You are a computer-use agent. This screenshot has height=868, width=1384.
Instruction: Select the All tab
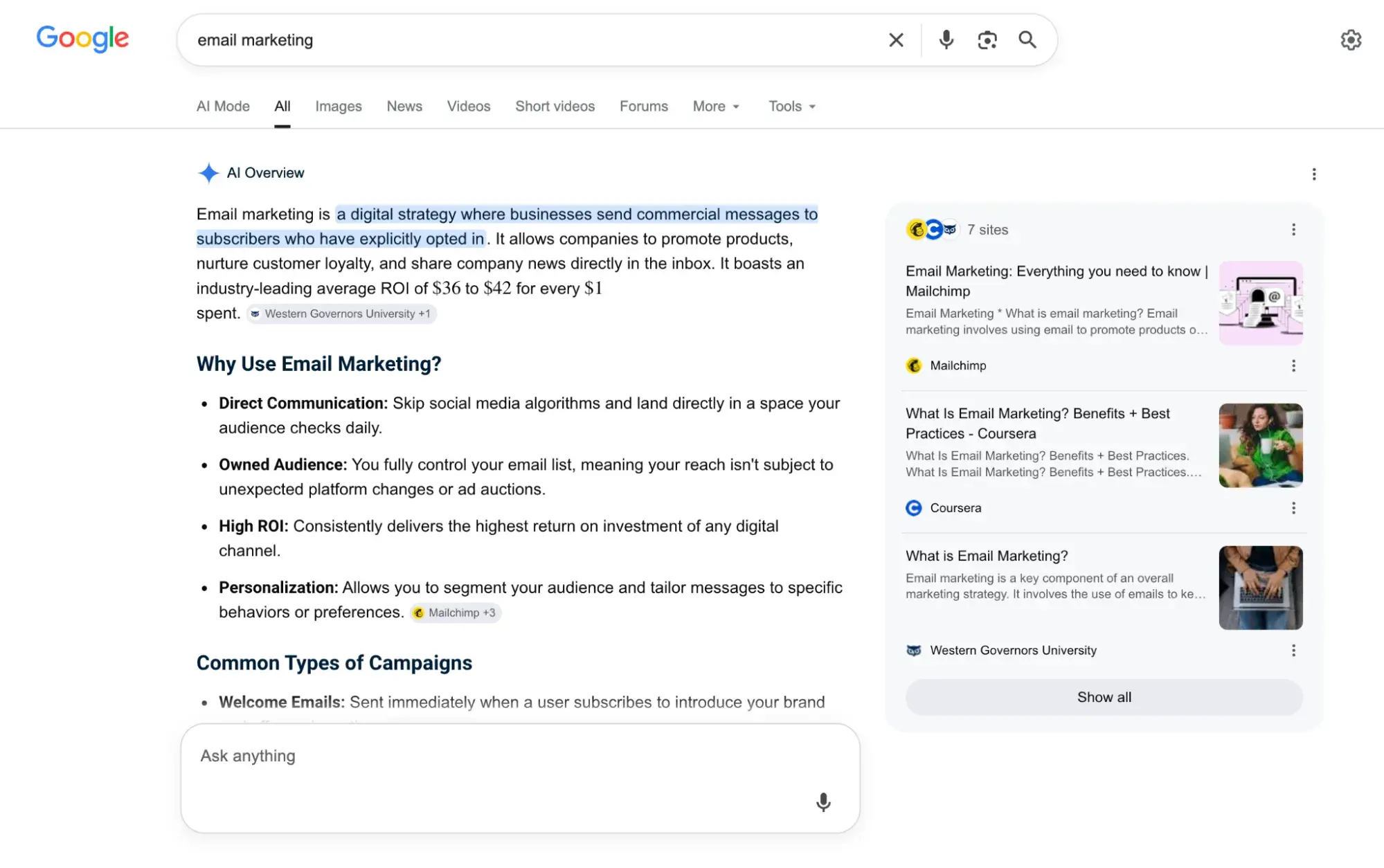tap(282, 107)
